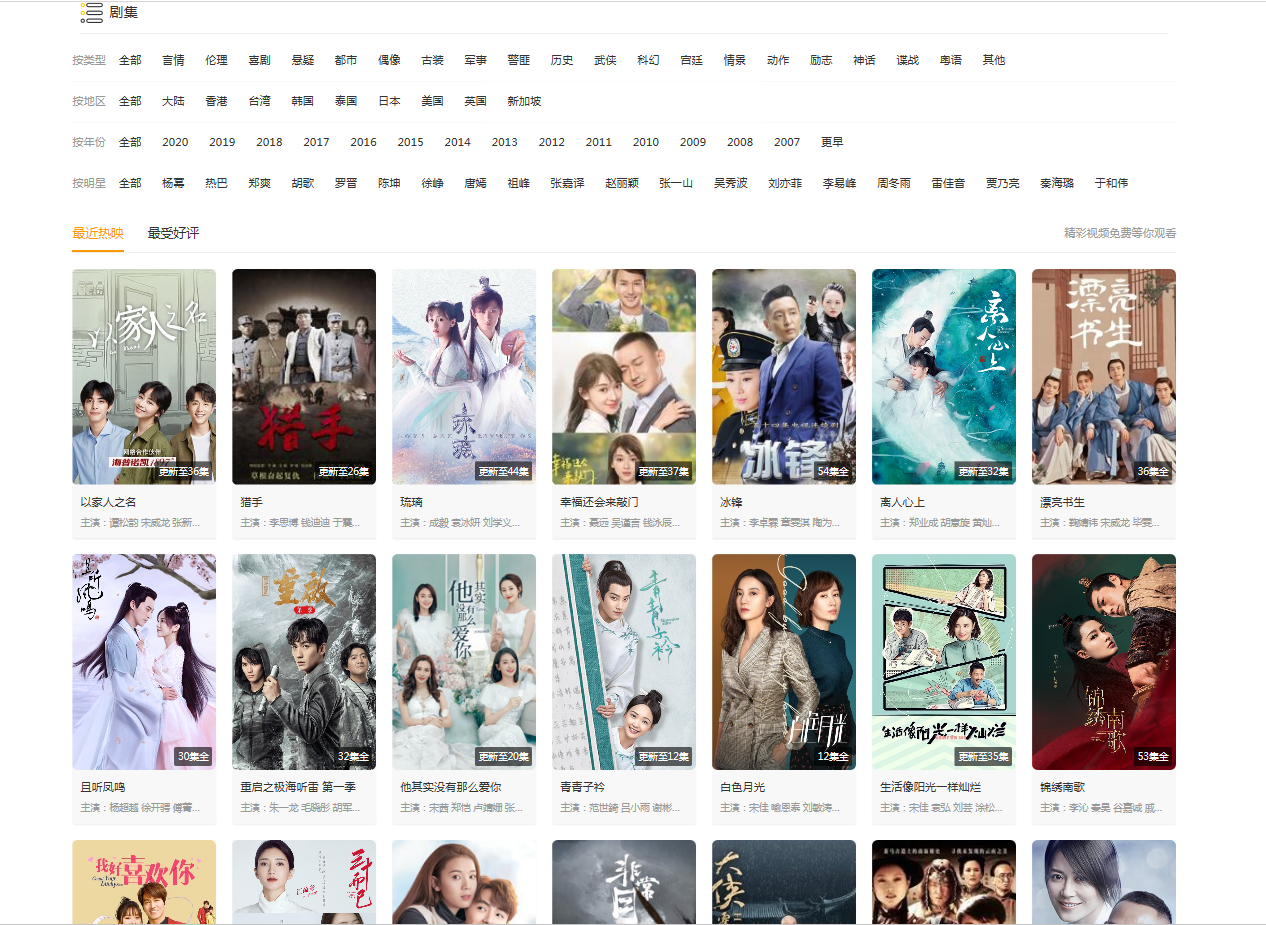Select 全部 in the 按地区 row
Image resolution: width=1266 pixels, height=925 pixels.
point(130,101)
